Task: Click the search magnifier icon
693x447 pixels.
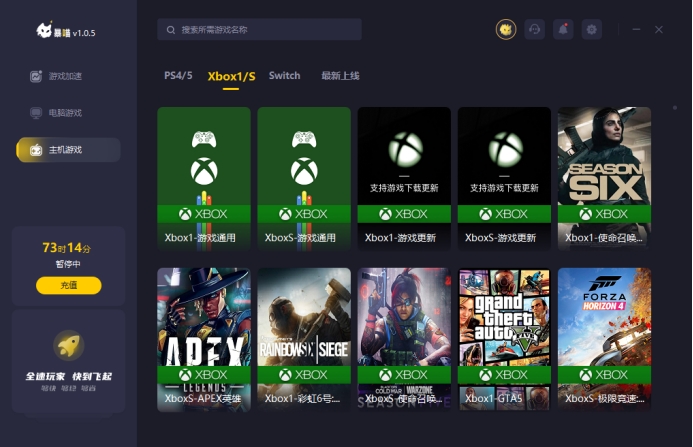Action: click(x=171, y=30)
